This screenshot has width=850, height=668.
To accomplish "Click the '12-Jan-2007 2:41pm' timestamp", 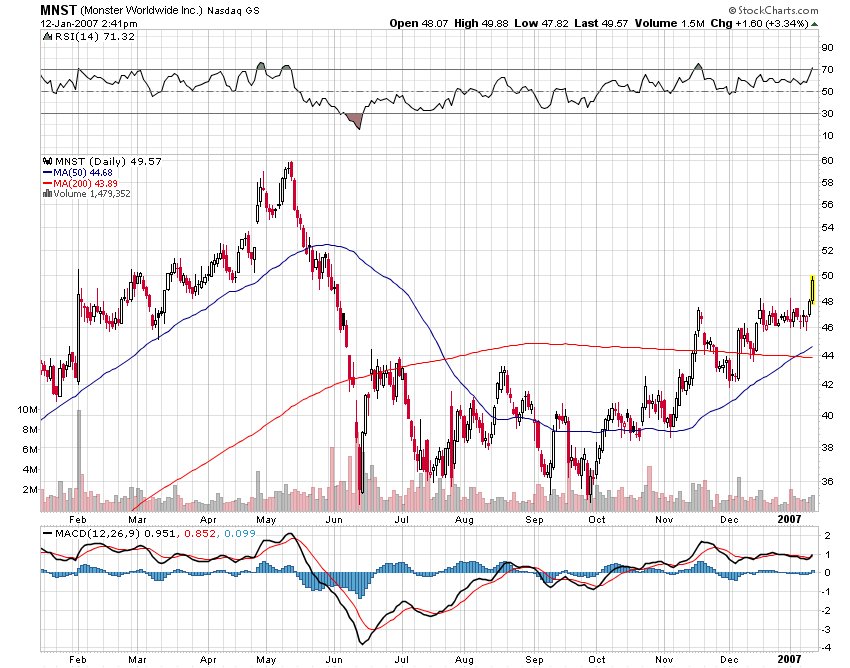I will click(89, 24).
